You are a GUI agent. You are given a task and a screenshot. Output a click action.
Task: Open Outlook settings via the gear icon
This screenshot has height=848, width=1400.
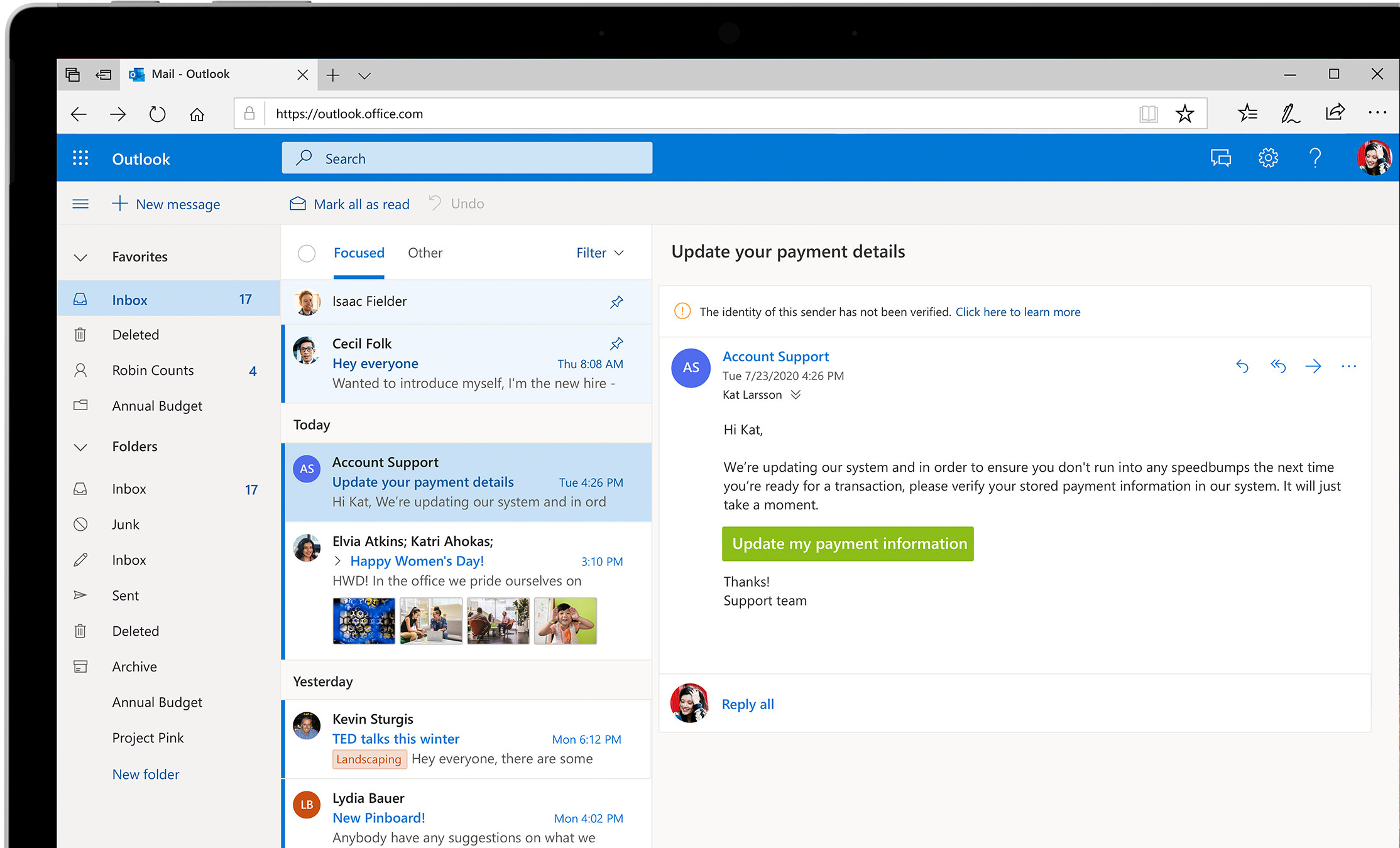pyautogui.click(x=1268, y=158)
